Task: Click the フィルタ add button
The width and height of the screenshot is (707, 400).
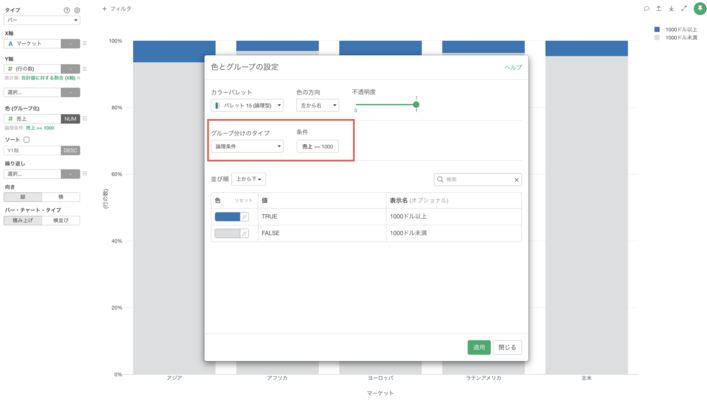Action: coord(117,8)
